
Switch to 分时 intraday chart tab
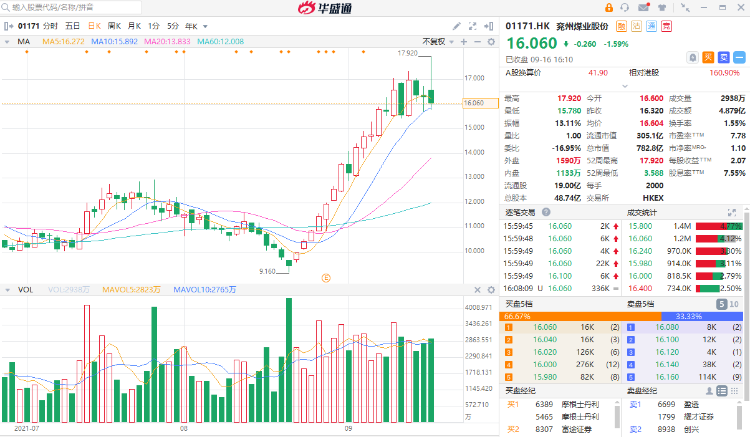coord(50,26)
